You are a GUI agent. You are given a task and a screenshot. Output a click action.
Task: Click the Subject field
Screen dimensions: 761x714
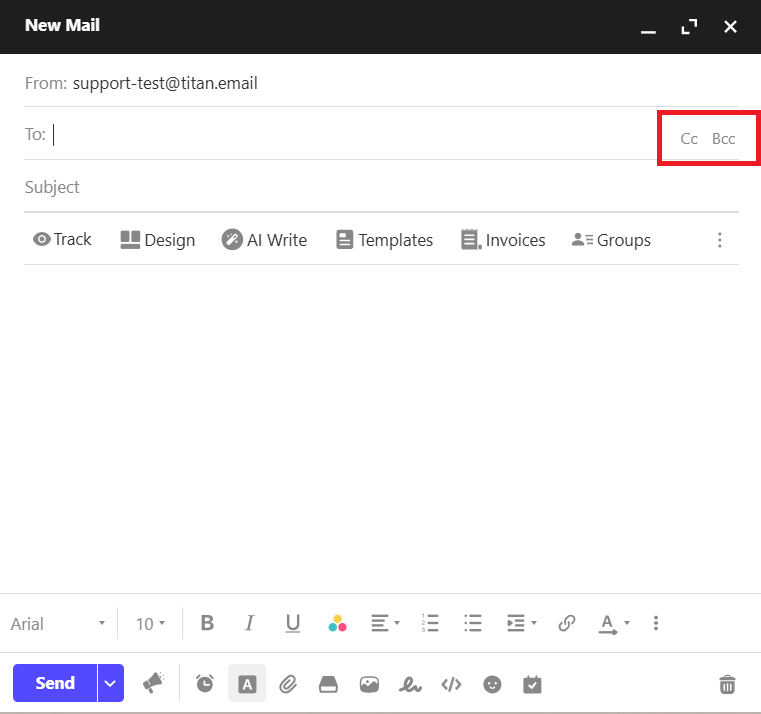pyautogui.click(x=381, y=187)
